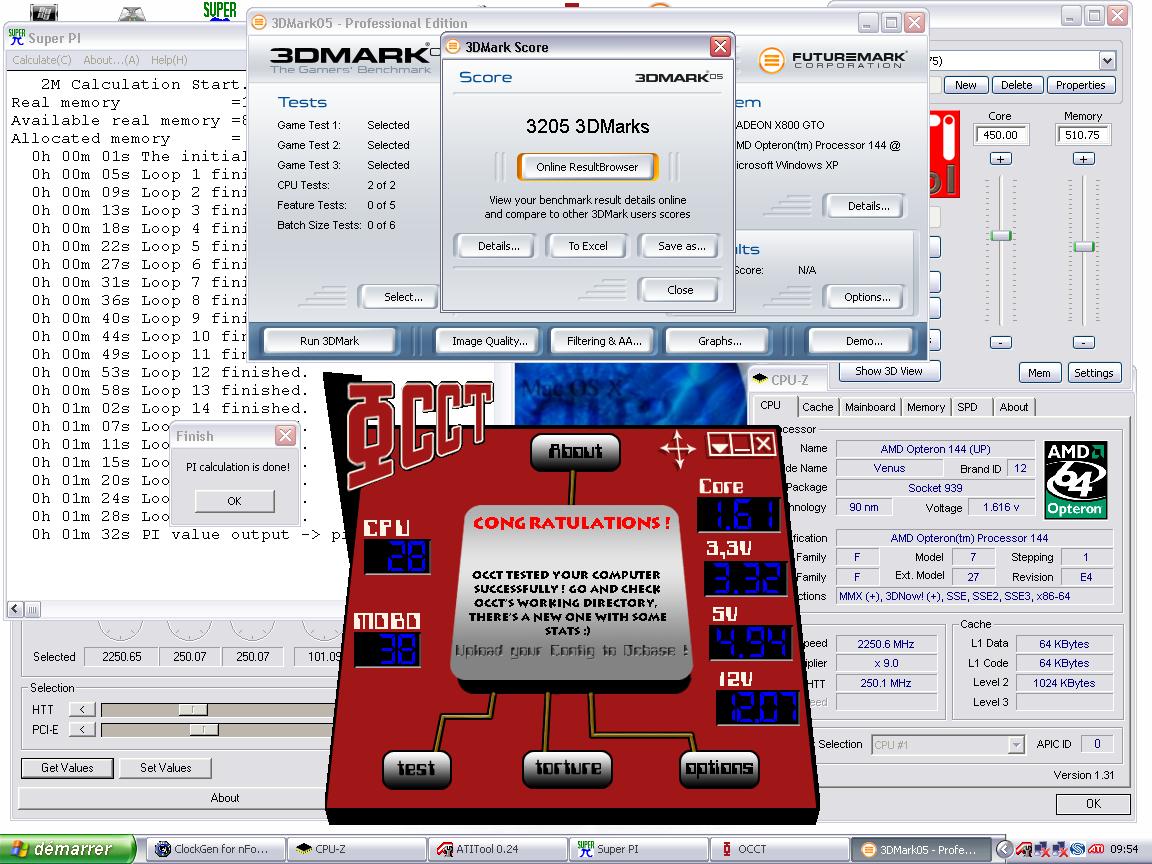Switch to CPU-Z Mainboard tab
Screen dimensions: 1152x864
870,407
